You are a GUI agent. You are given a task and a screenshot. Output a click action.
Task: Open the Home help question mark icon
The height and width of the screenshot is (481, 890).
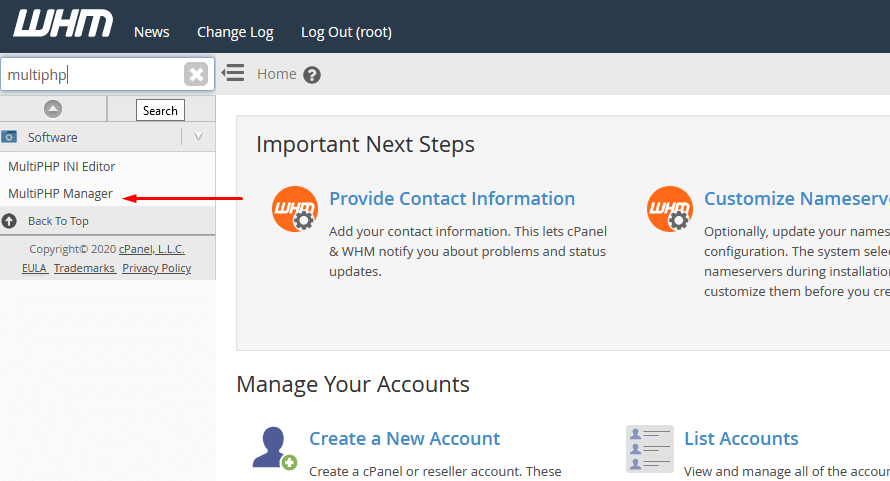[x=312, y=75]
